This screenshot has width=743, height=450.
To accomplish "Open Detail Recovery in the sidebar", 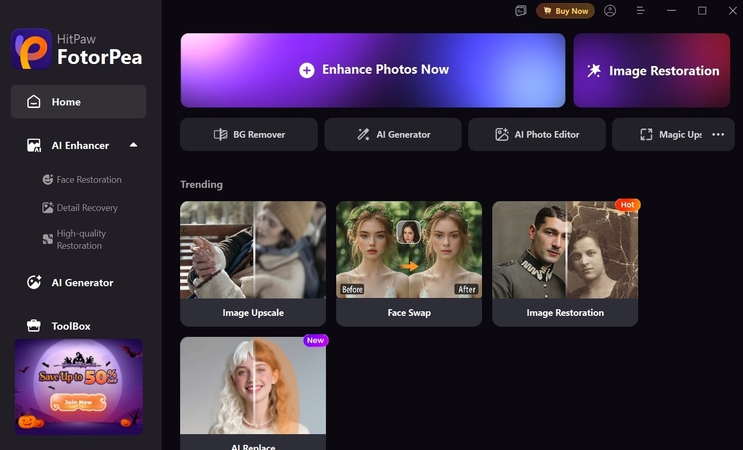I will point(80,207).
